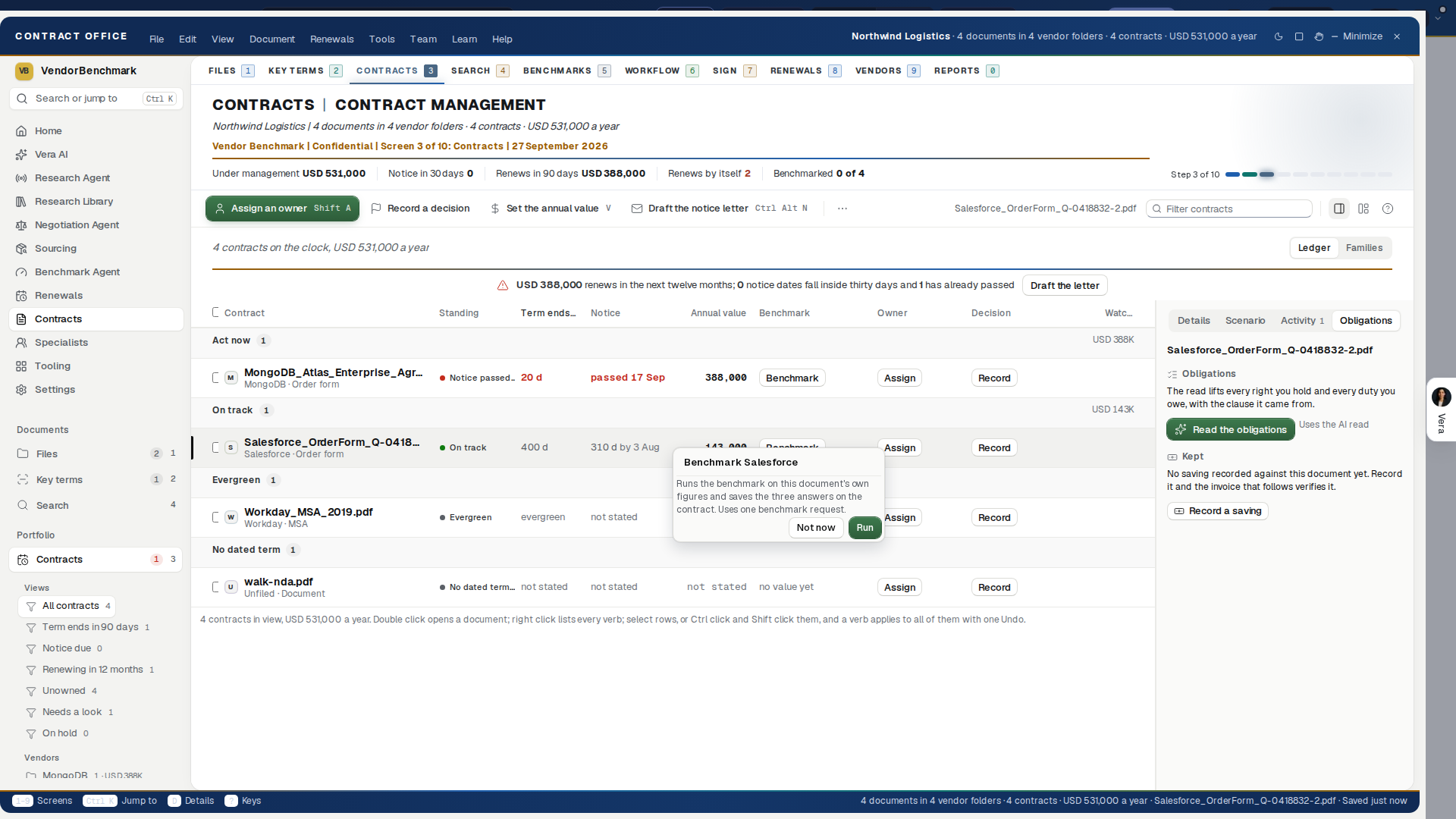Click Draft the notice letter toolbar action
1456x819 pixels.
pos(720,209)
